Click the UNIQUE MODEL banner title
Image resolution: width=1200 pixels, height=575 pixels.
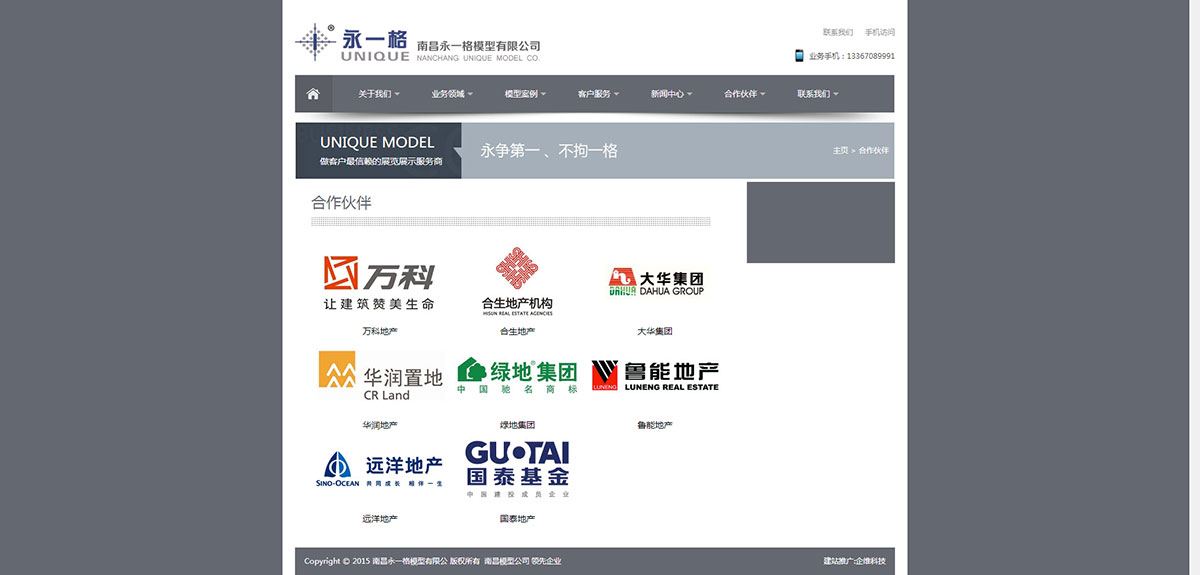click(377, 142)
